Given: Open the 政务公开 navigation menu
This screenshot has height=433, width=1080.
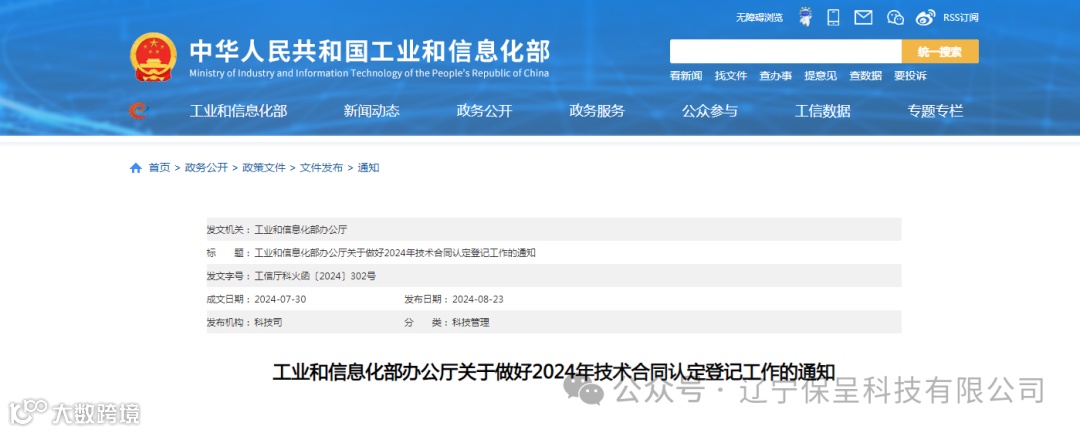Looking at the screenshot, I should 484,111.
